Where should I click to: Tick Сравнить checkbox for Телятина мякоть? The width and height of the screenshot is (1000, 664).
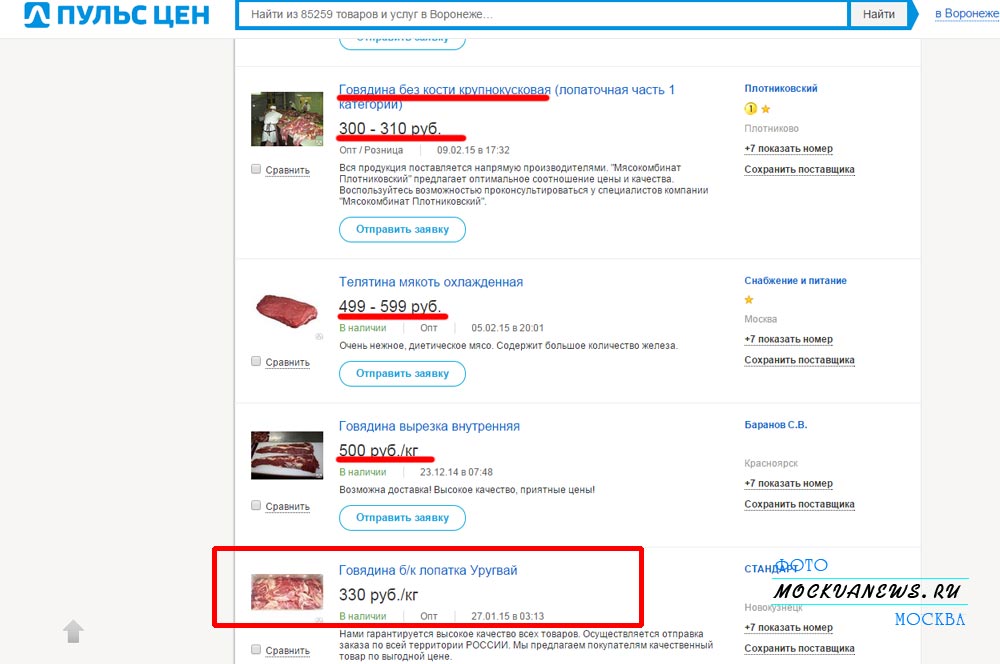256,361
